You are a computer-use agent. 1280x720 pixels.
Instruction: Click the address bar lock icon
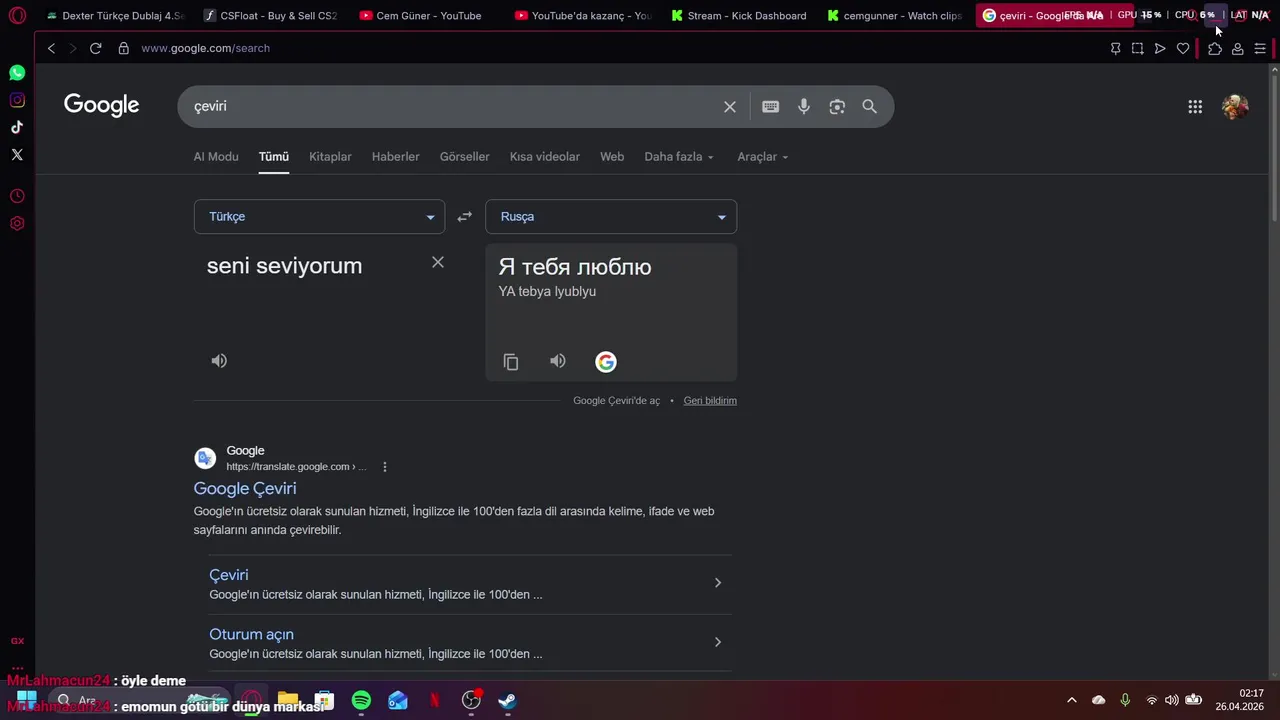124,48
